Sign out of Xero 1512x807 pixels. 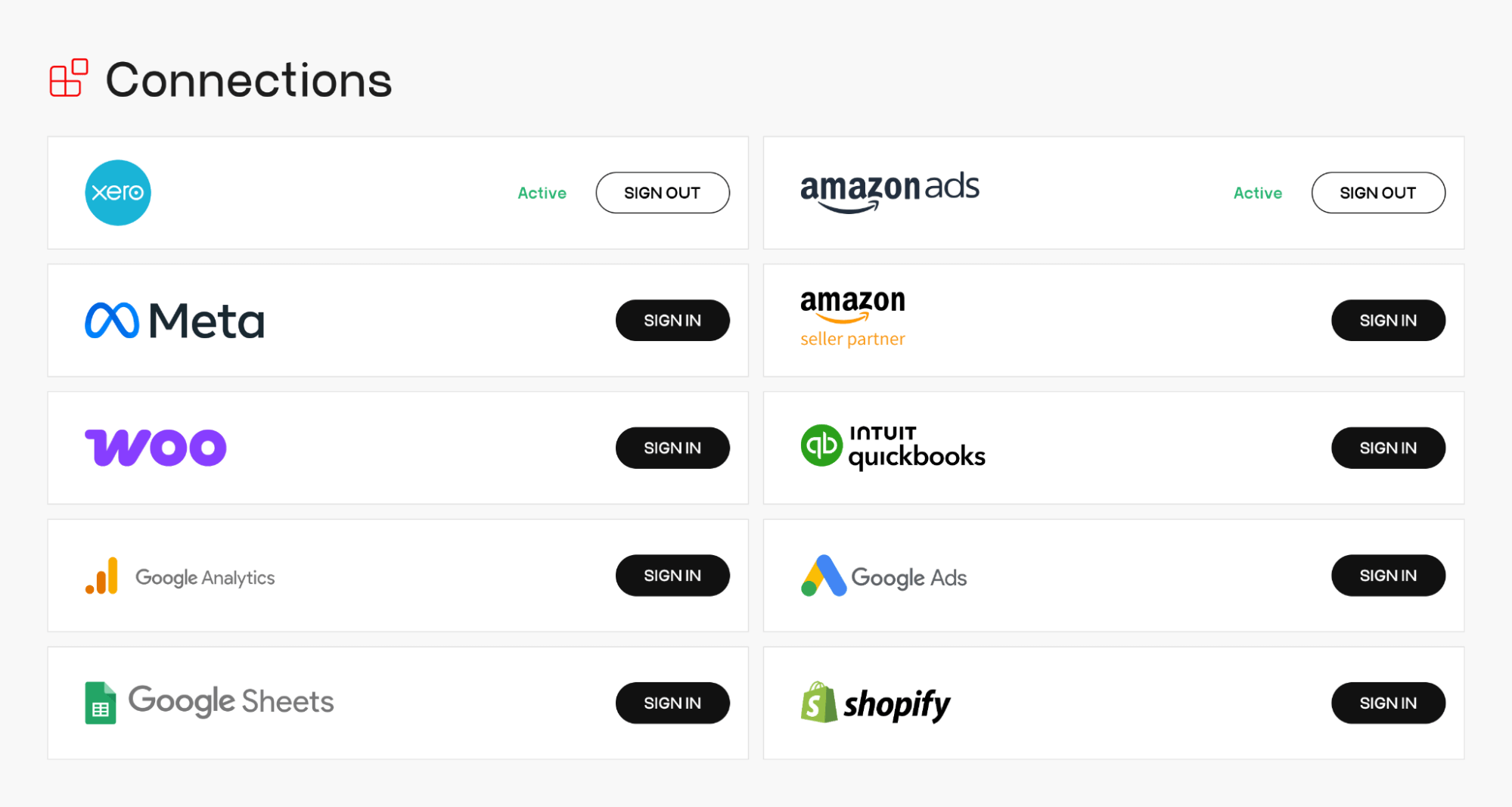pos(662,192)
